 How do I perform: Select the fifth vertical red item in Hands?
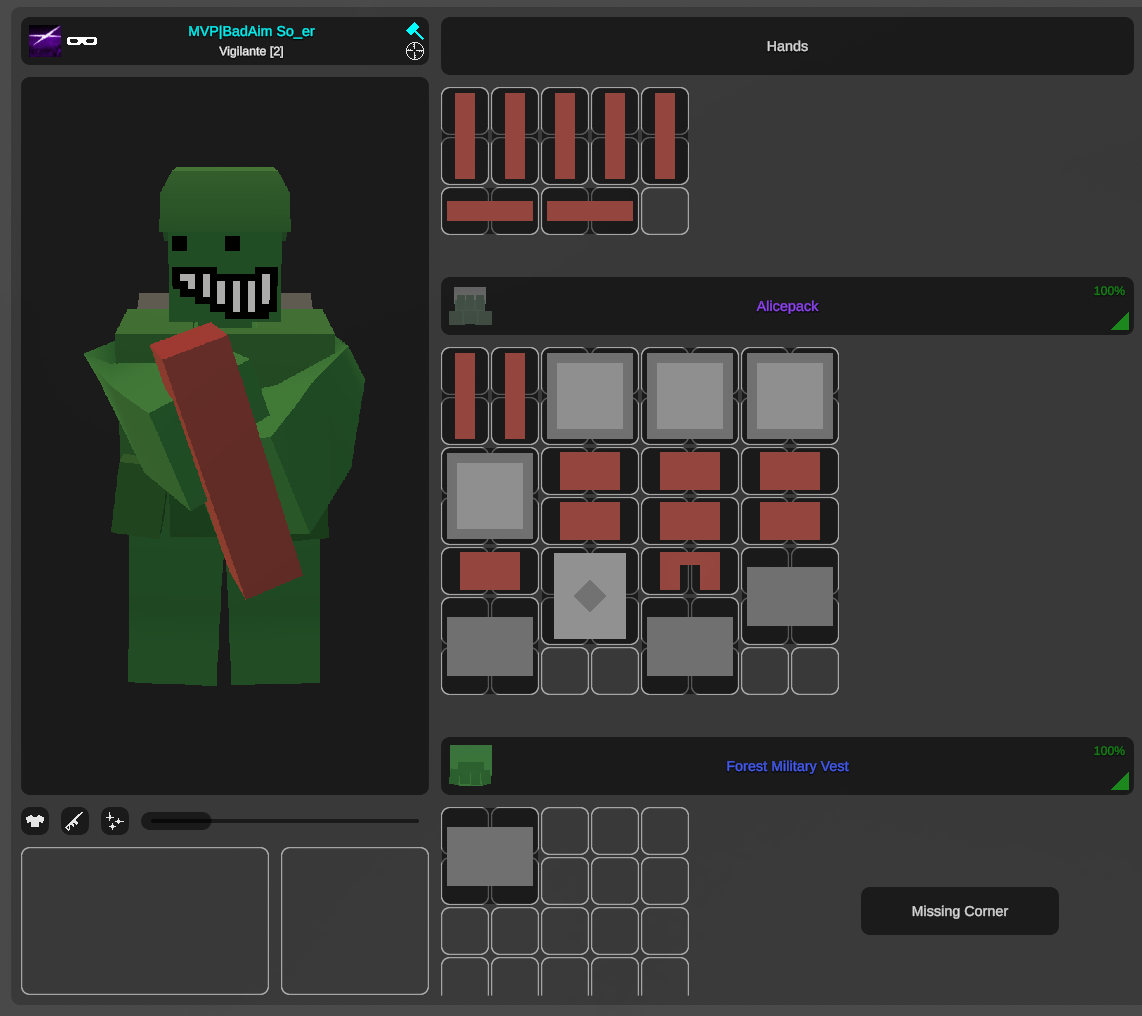pyautogui.click(x=664, y=136)
